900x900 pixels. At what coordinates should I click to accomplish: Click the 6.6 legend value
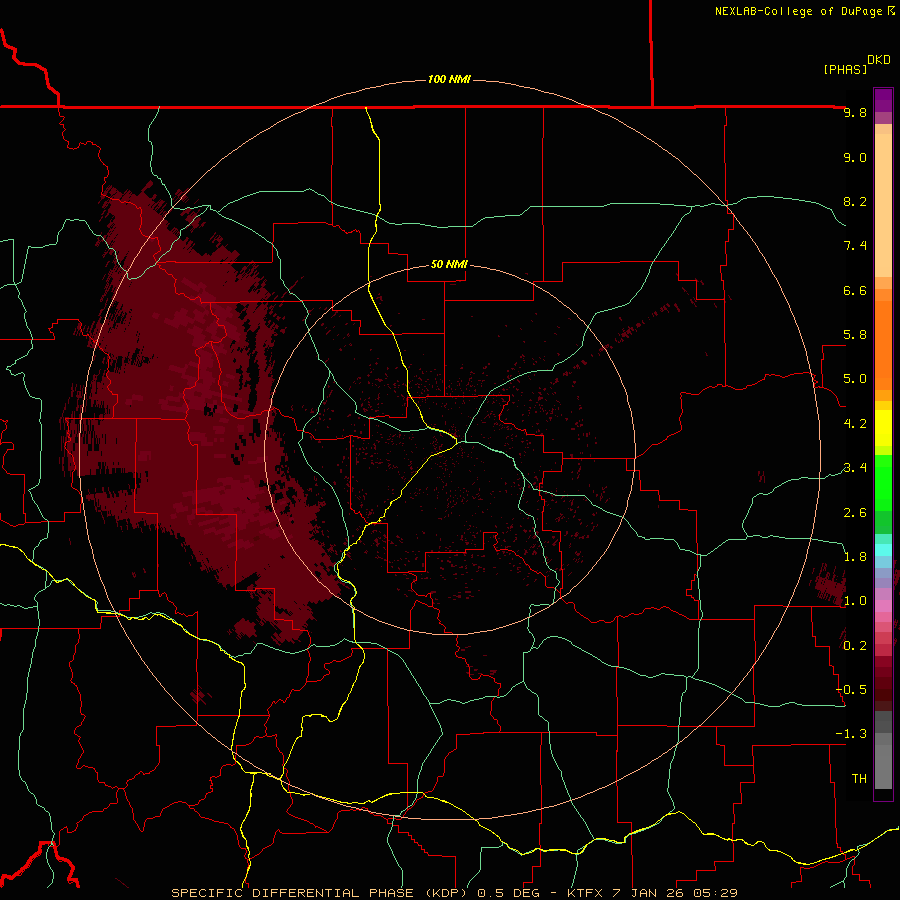click(855, 290)
